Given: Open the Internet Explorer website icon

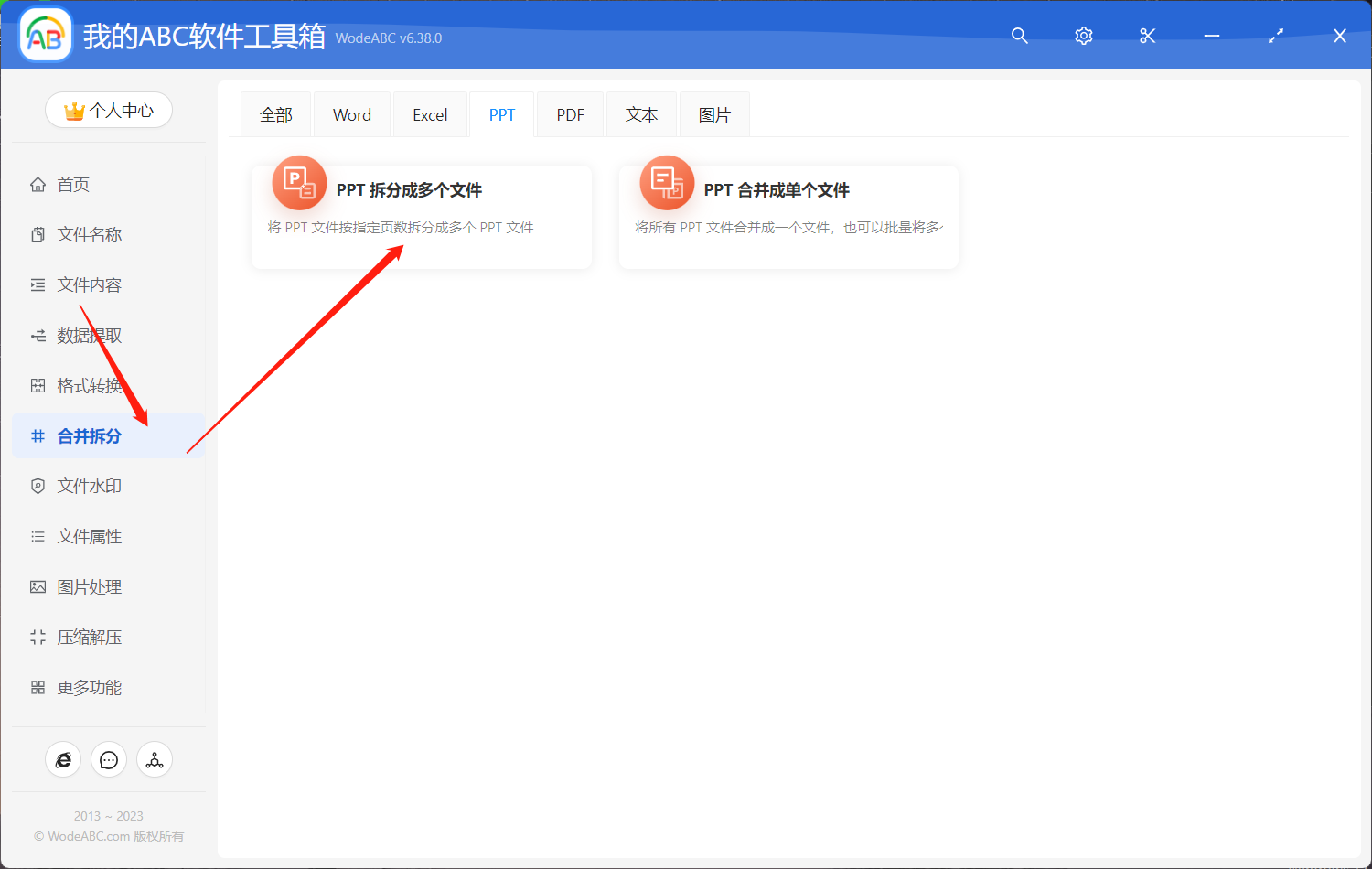Looking at the screenshot, I should click(63, 759).
